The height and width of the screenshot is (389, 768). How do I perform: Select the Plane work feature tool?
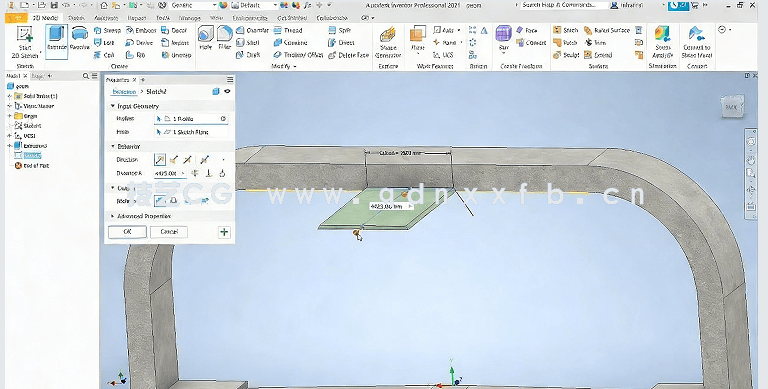click(x=418, y=40)
